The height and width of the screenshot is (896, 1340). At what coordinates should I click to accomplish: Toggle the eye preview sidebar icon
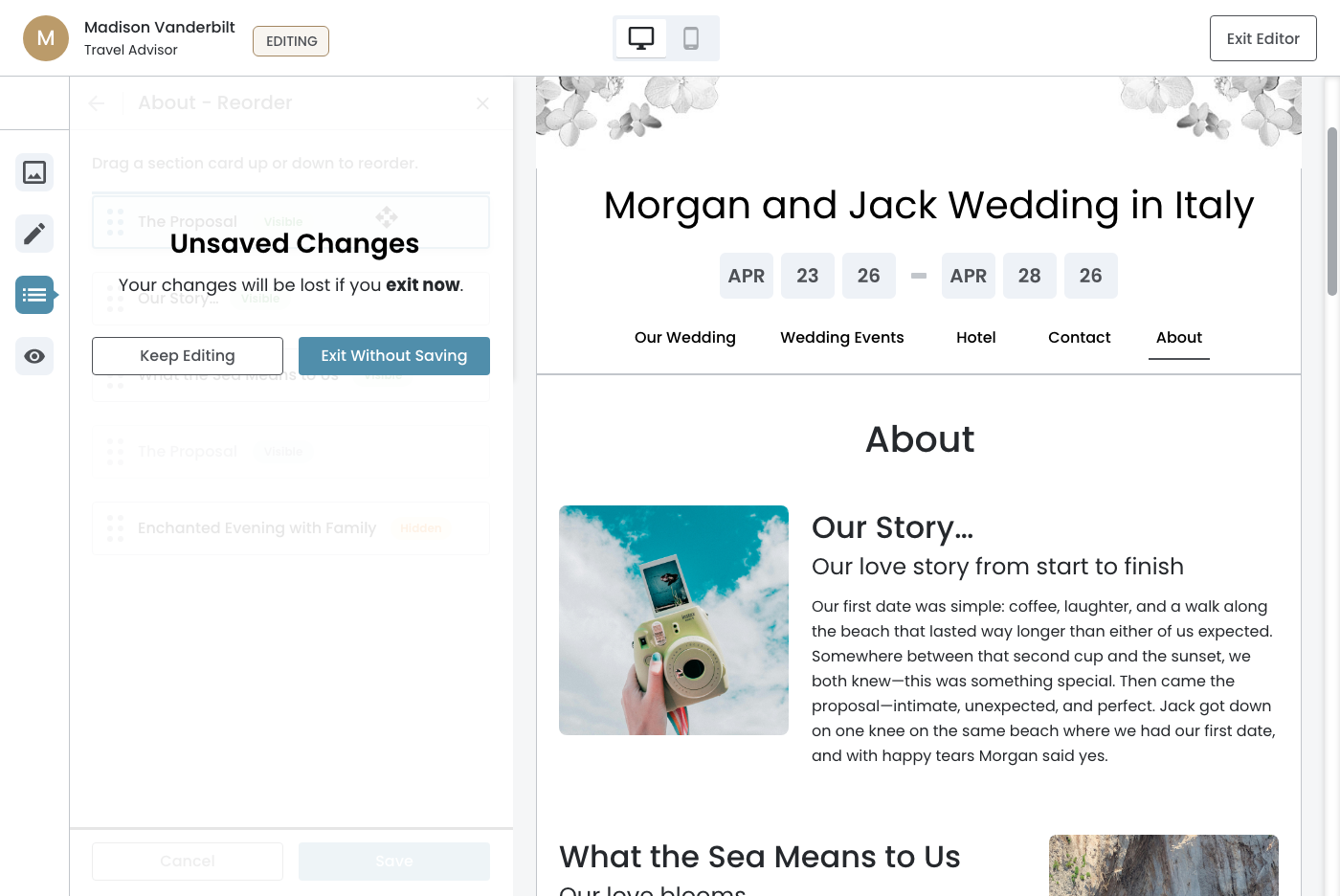(34, 356)
